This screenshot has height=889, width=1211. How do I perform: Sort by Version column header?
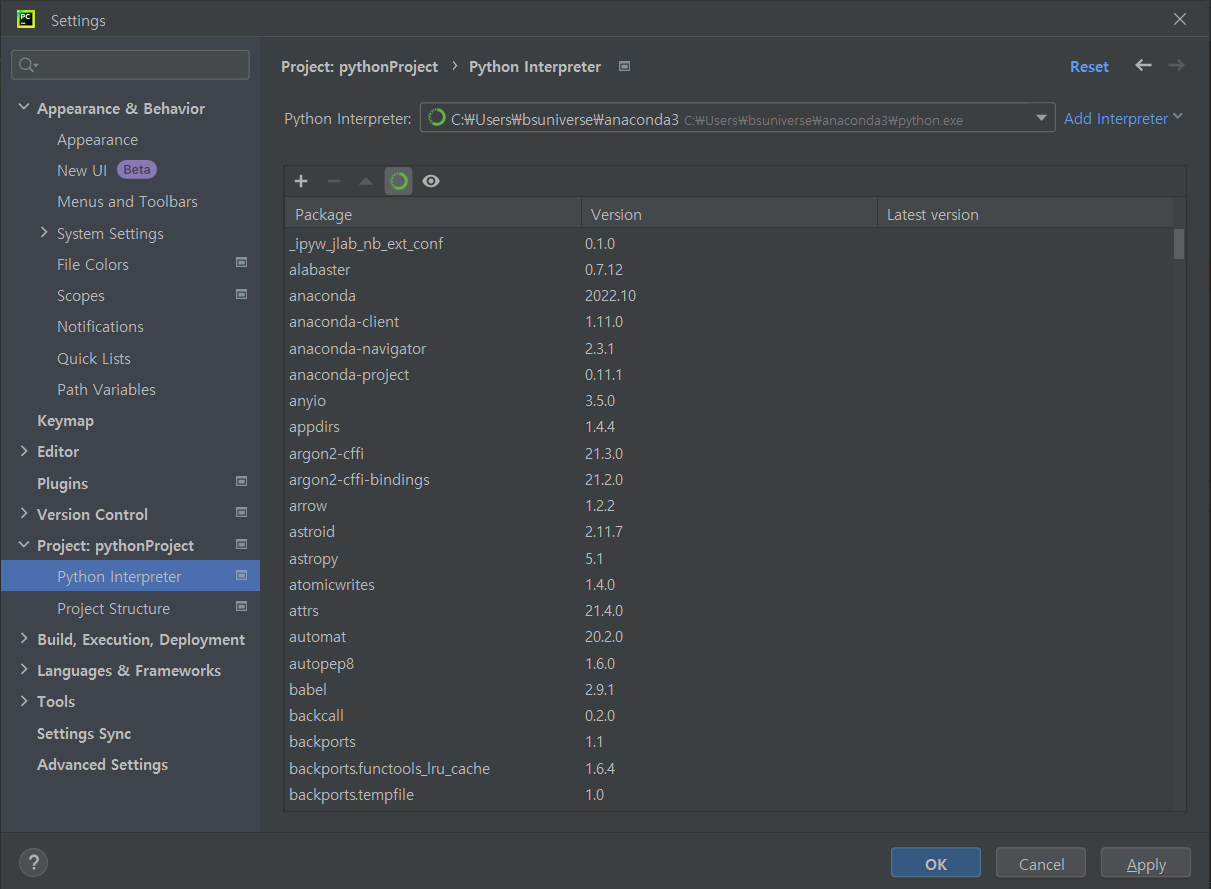pos(729,214)
